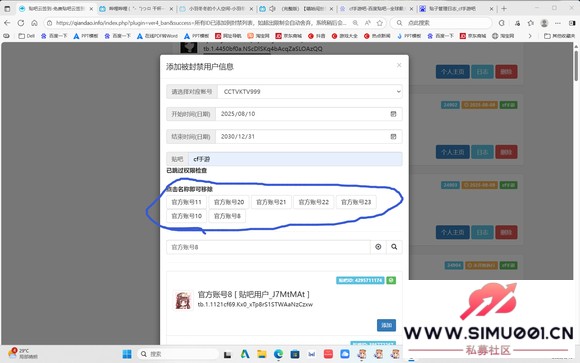Remove the 官方账号23 tag from the list
Image resolution: width=580 pixels, height=363 pixels.
click(x=356, y=202)
